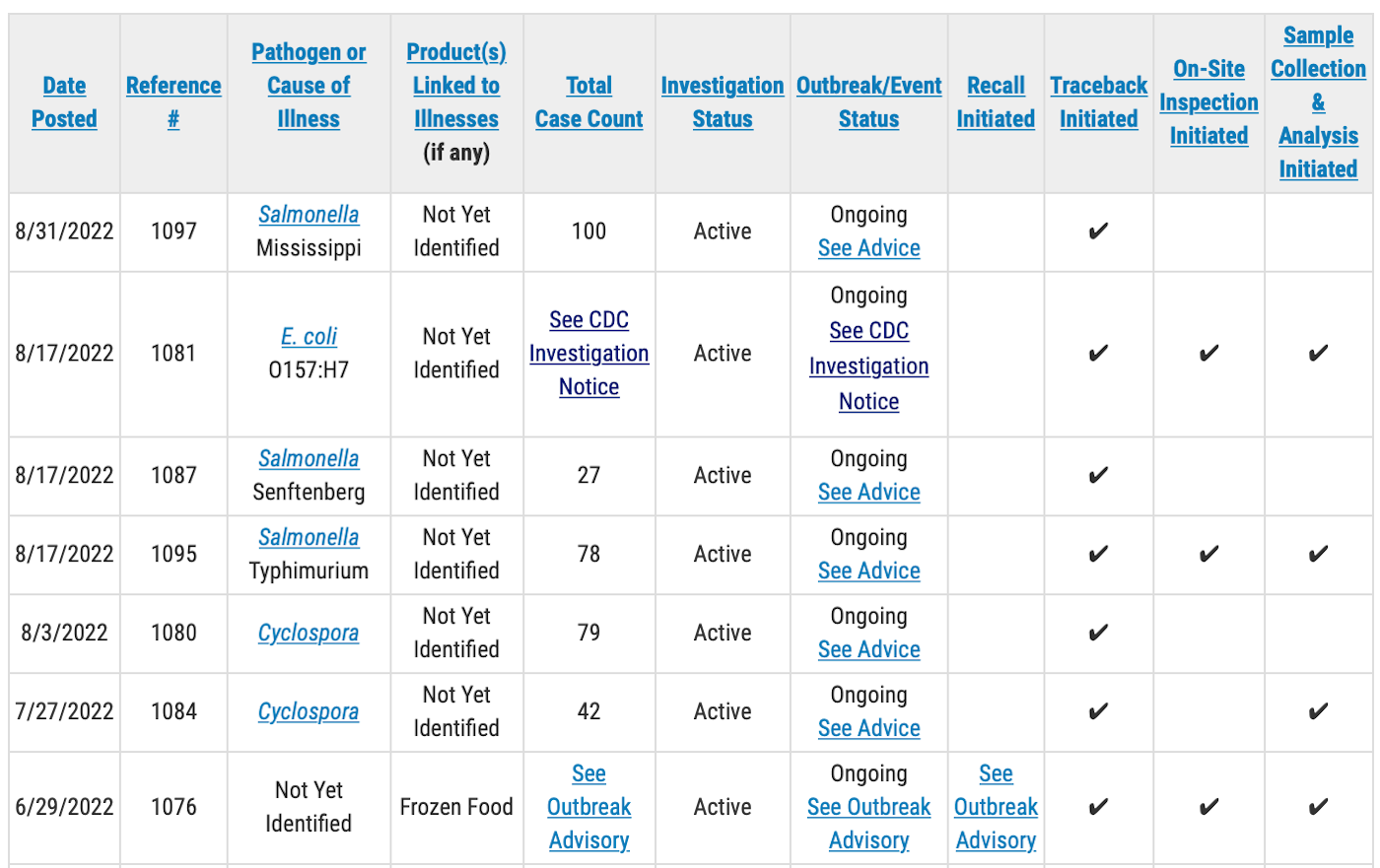
Task: Click Investigation Status column header
Action: [723, 102]
